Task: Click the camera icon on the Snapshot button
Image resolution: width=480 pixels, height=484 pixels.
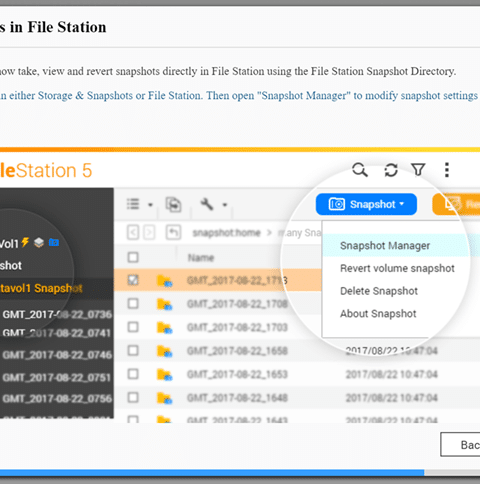Action: (337, 204)
